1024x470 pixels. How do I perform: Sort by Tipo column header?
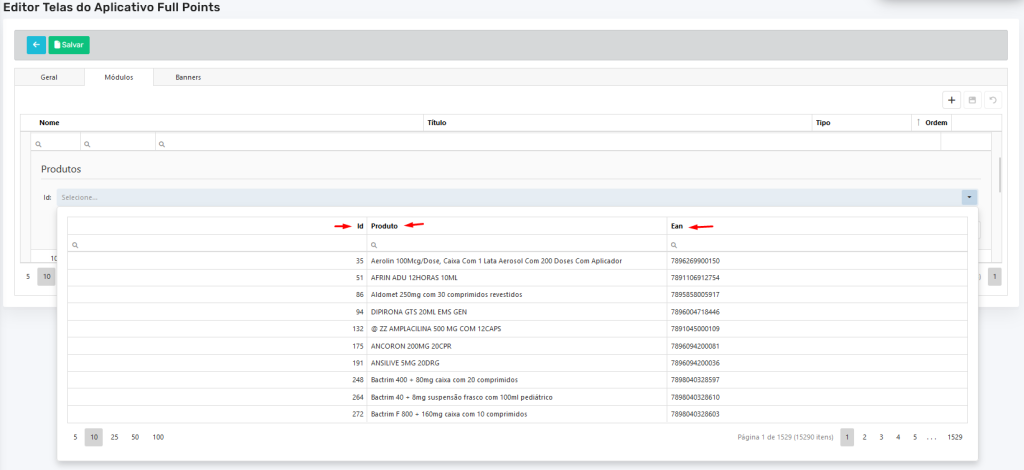tap(861, 123)
